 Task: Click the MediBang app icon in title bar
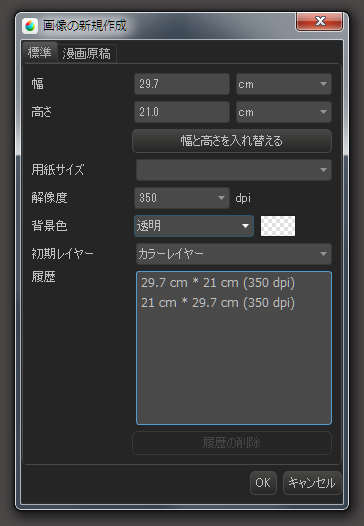pyautogui.click(x=30, y=26)
